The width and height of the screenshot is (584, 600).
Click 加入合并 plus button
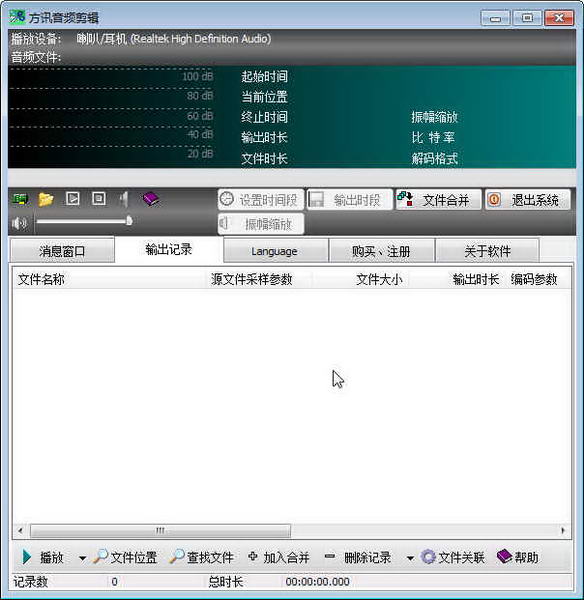coord(279,557)
